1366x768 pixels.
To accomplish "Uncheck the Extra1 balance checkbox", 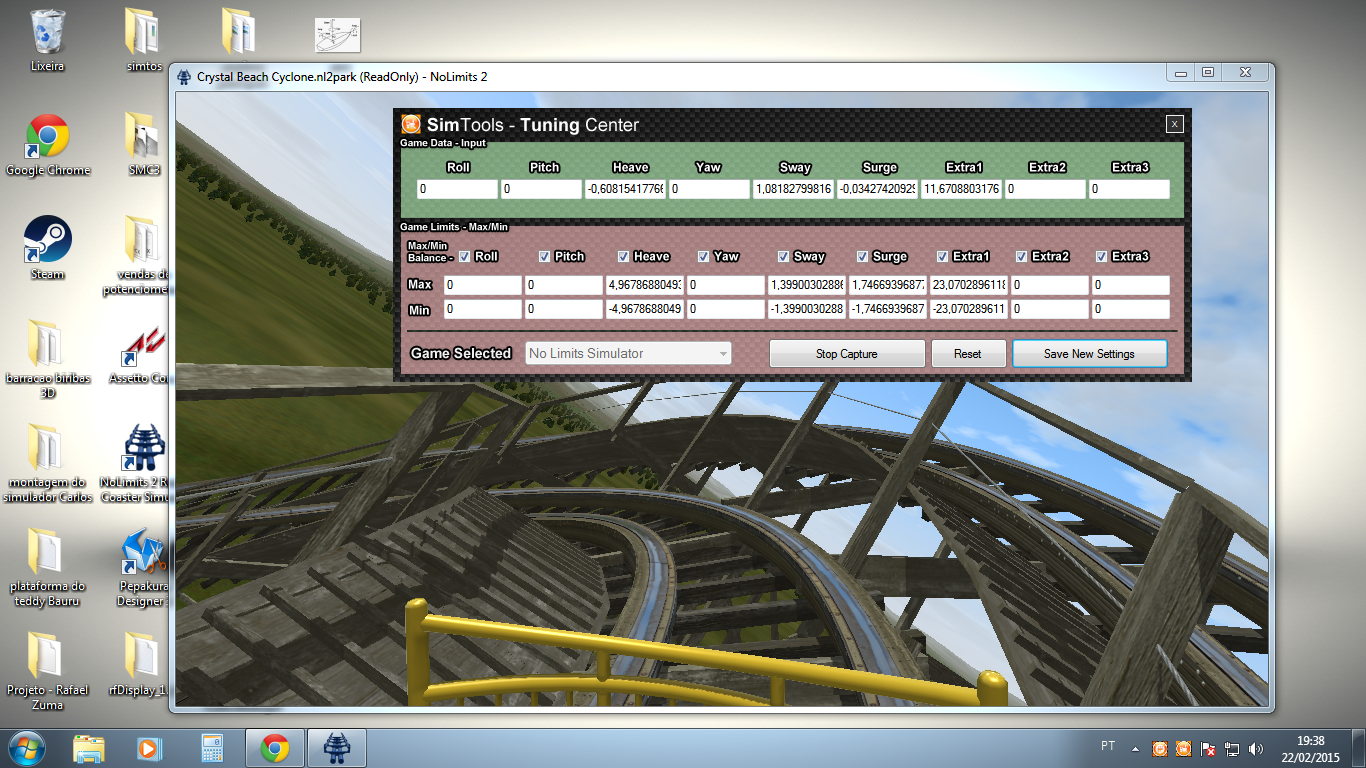I will tap(943, 256).
